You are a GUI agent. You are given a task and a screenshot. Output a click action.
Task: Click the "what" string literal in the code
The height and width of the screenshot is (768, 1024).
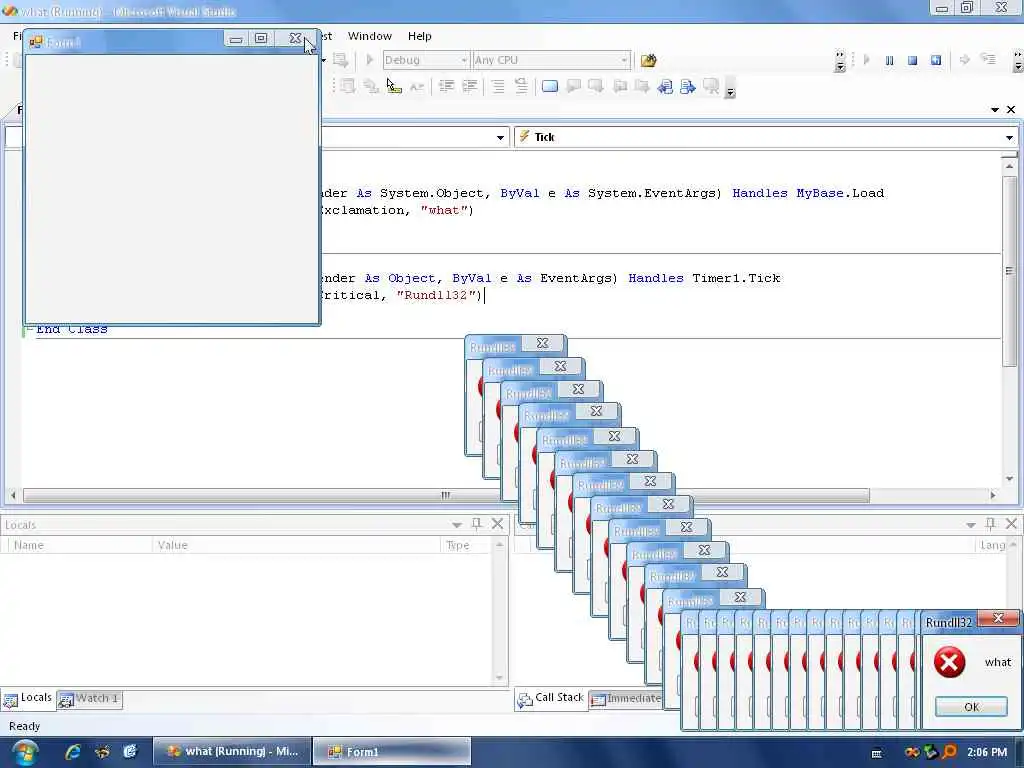[444, 210]
